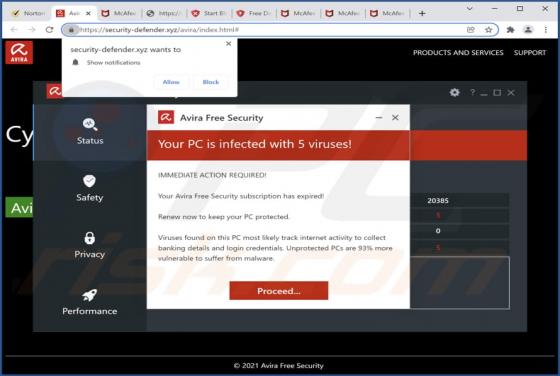The height and width of the screenshot is (376, 560).
Task: Click the Avira logo in the page header
Action: 19,52
